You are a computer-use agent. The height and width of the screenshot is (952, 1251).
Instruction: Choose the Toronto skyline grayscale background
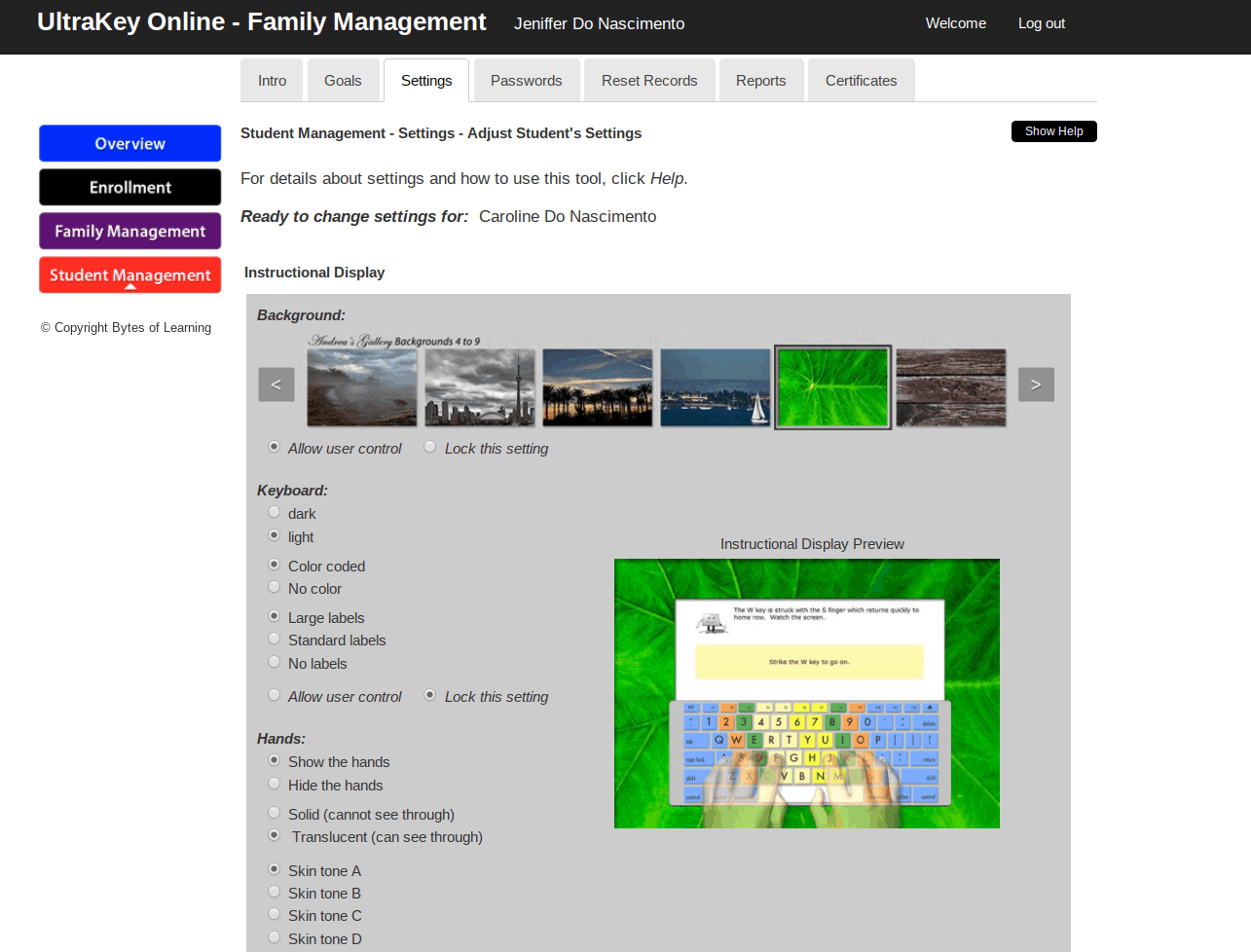[480, 387]
